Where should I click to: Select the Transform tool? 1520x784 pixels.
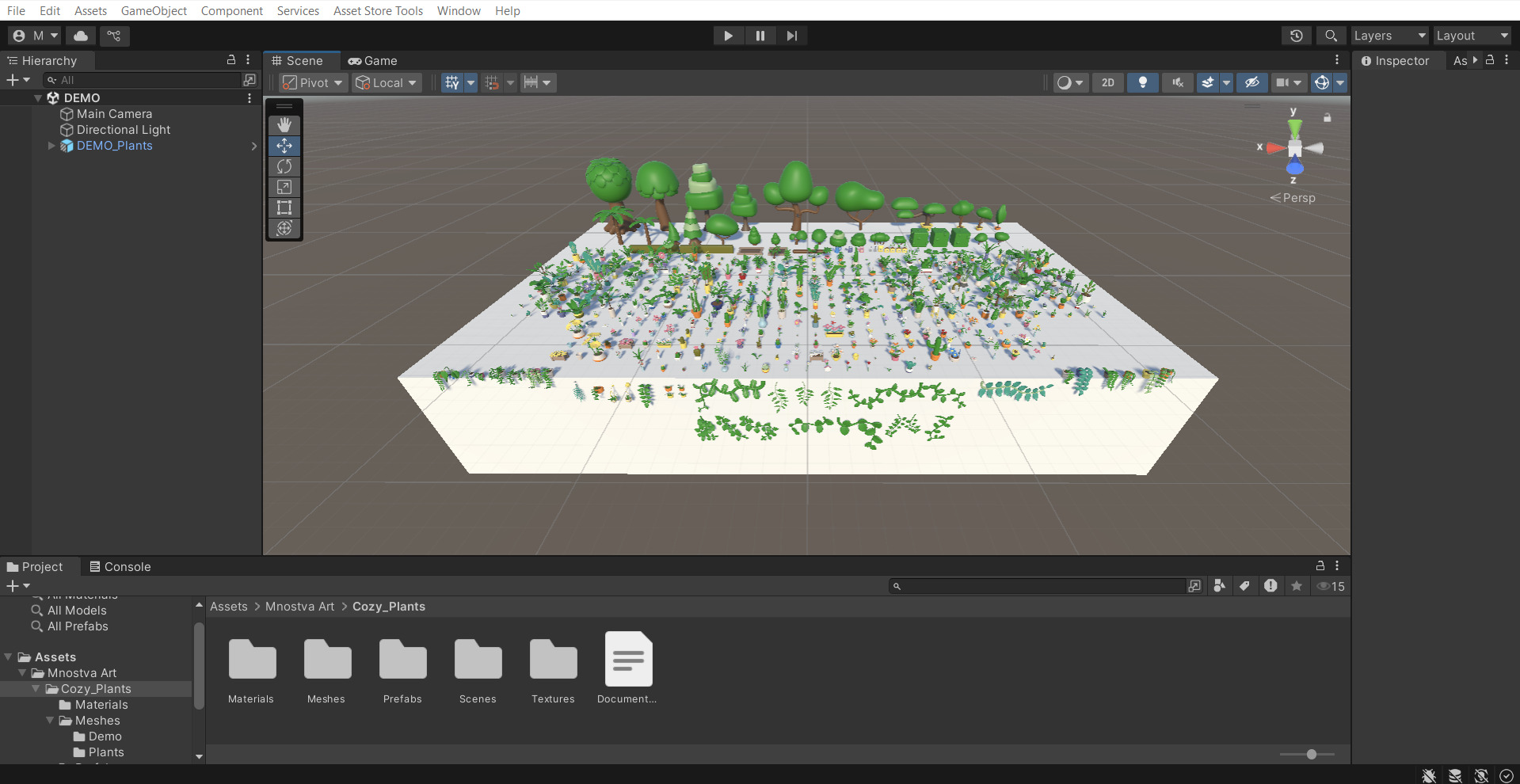coord(284,228)
